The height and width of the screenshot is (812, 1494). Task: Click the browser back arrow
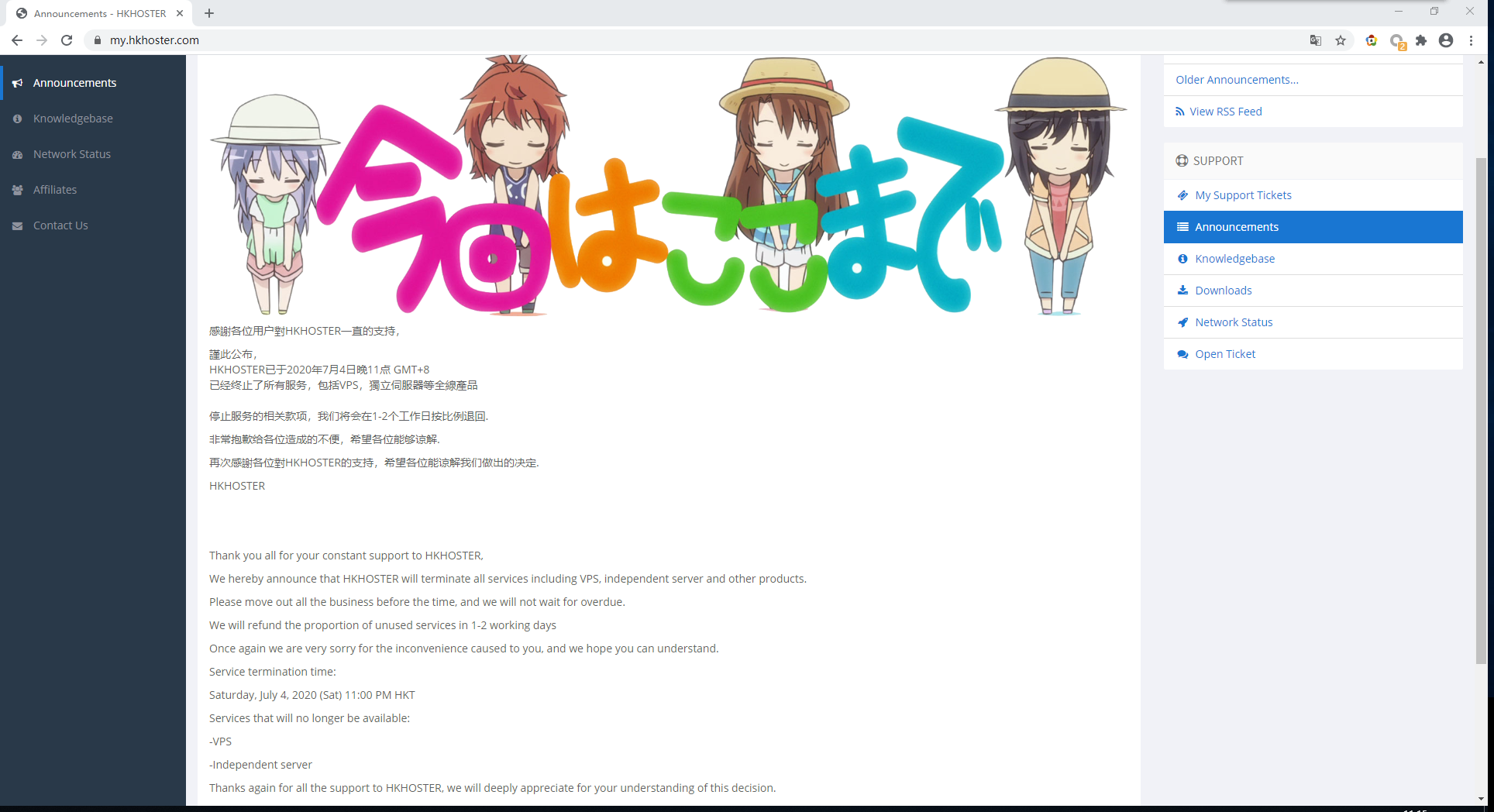(17, 40)
